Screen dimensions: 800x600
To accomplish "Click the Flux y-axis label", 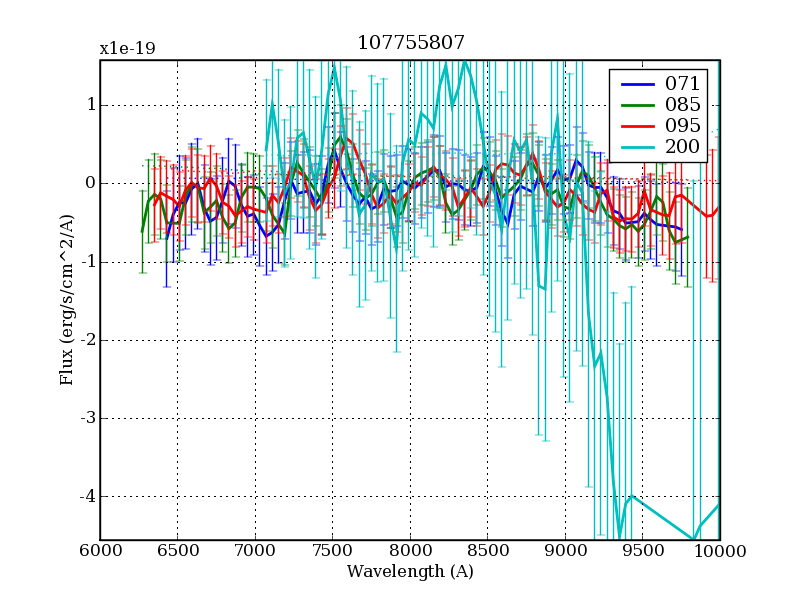I will [x=67, y=300].
